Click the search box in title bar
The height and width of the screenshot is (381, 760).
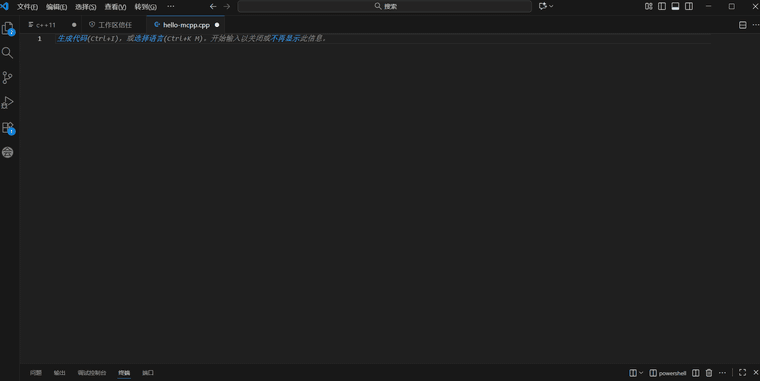(x=385, y=6)
